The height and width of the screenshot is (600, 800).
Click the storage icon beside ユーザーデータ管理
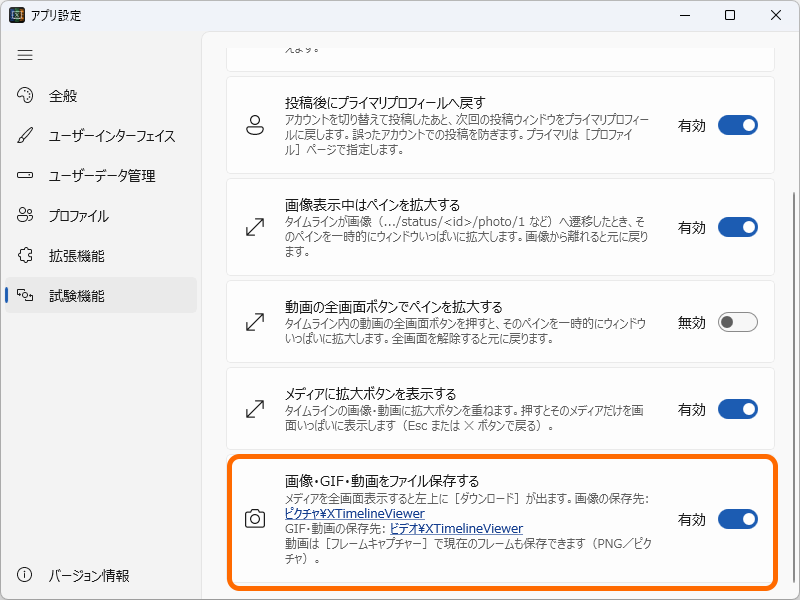25,176
